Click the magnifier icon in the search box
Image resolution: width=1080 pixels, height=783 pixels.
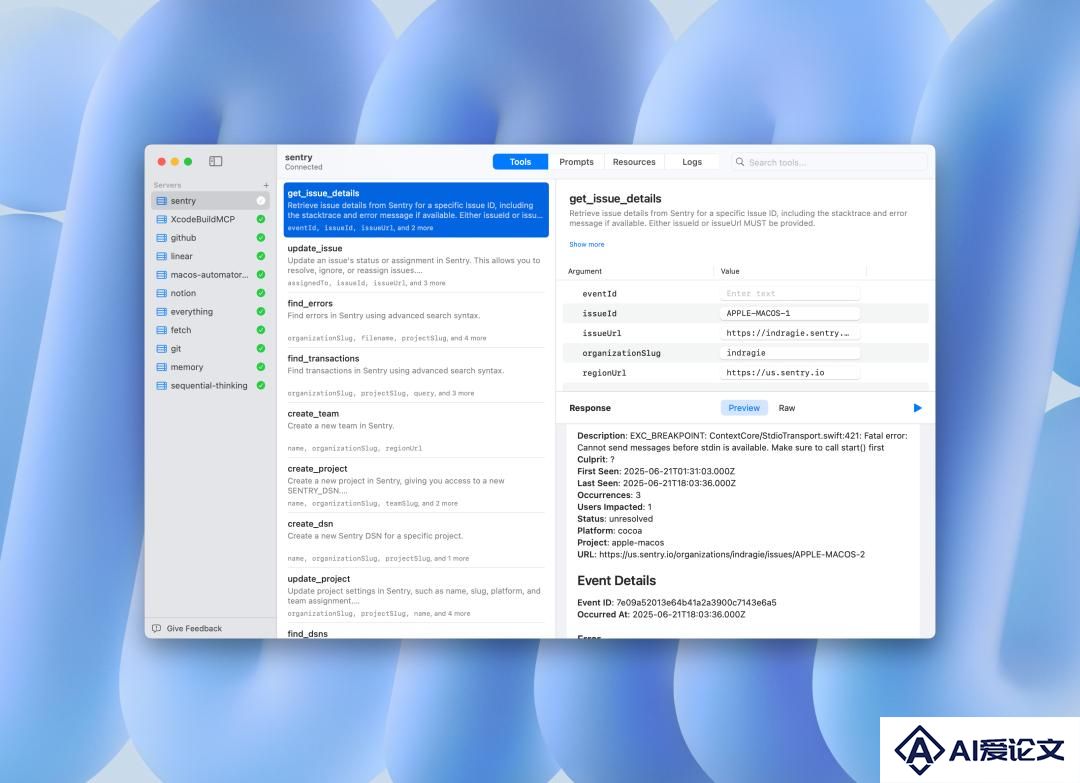click(740, 163)
